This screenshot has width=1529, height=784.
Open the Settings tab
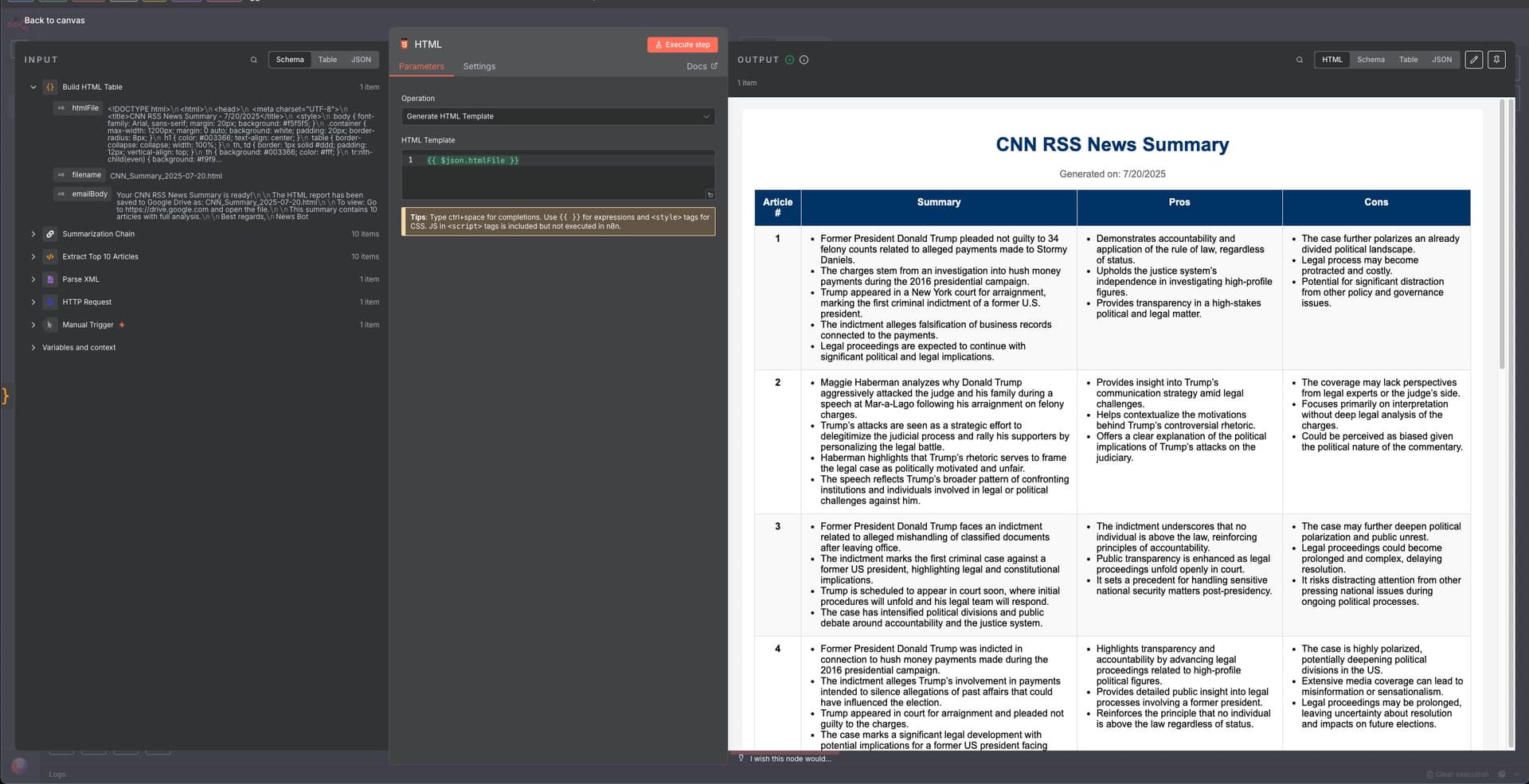point(479,67)
